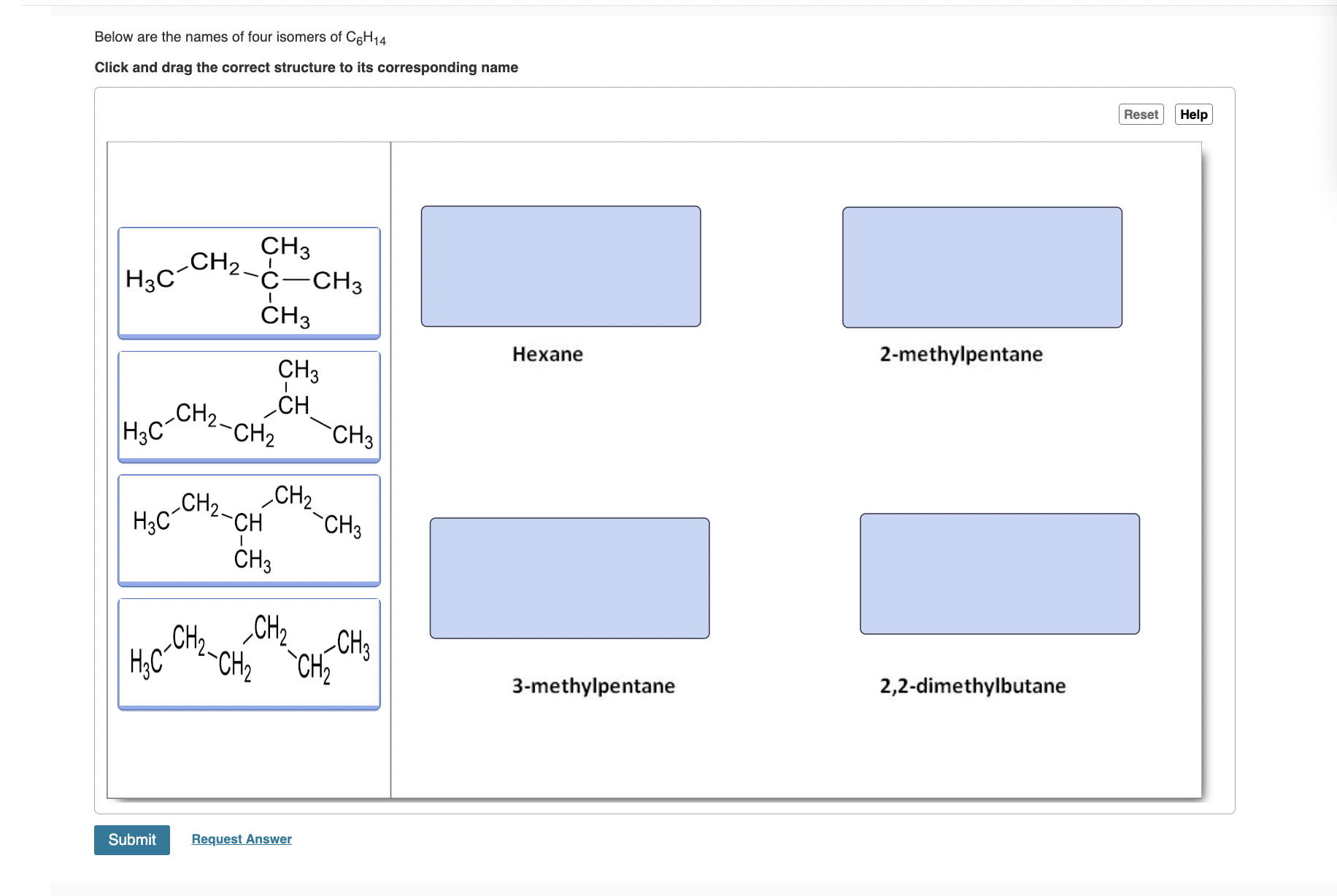Select the 2,2-dimethylbutane structure card
The width and height of the screenshot is (1337, 896).
249,282
